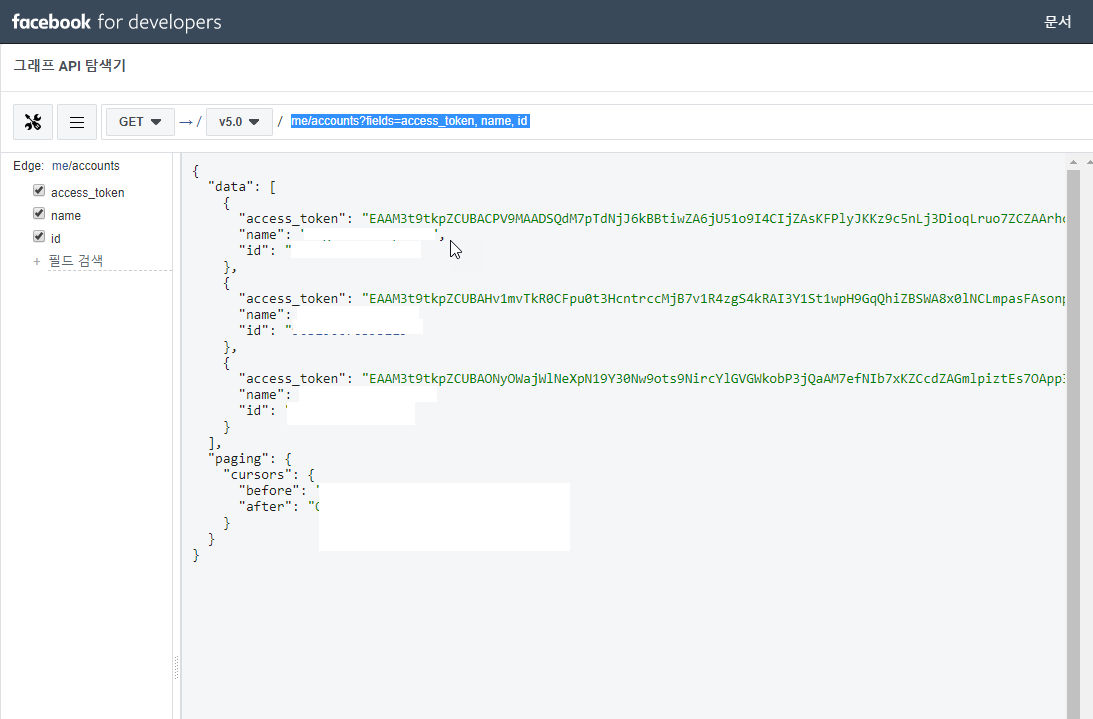Click the Edge: label in the sidebar
The width and height of the screenshot is (1093, 719).
[x=29, y=166]
